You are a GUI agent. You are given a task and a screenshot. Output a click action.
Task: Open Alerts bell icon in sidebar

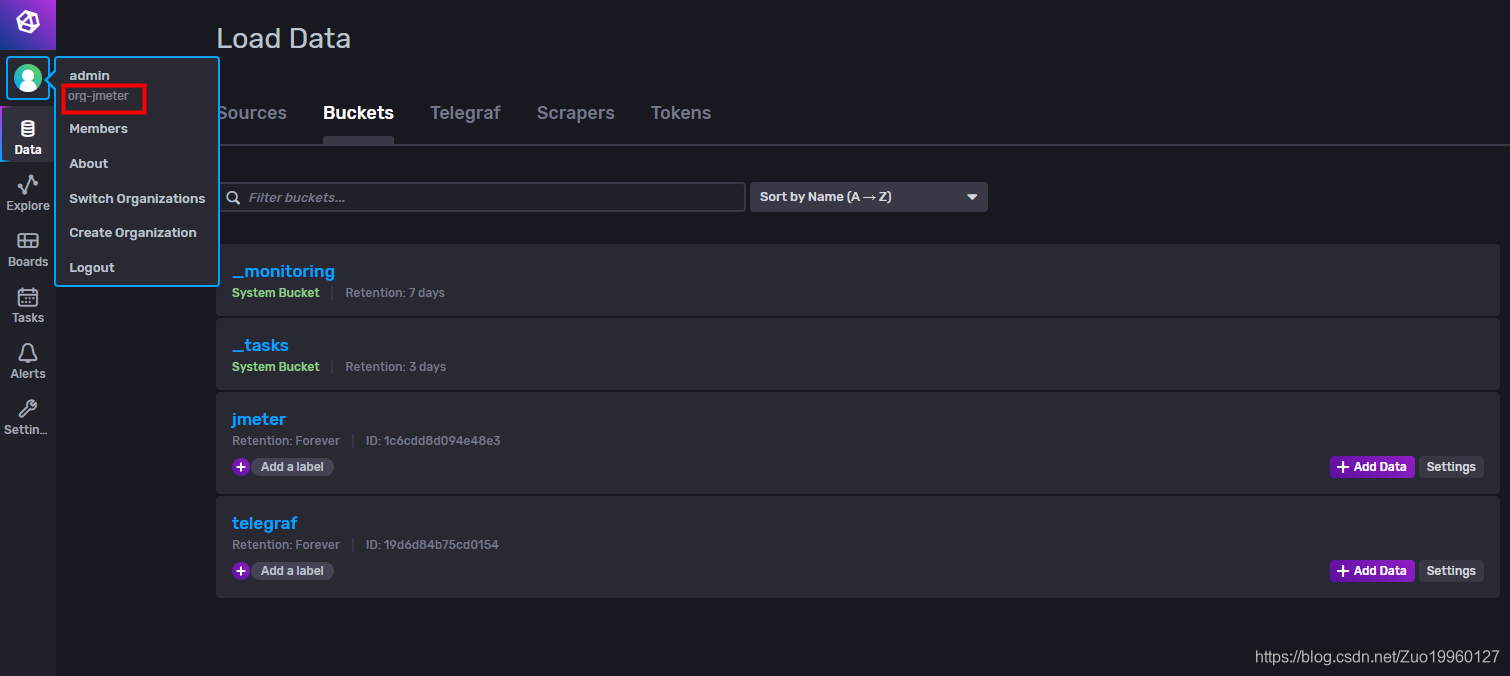28,353
